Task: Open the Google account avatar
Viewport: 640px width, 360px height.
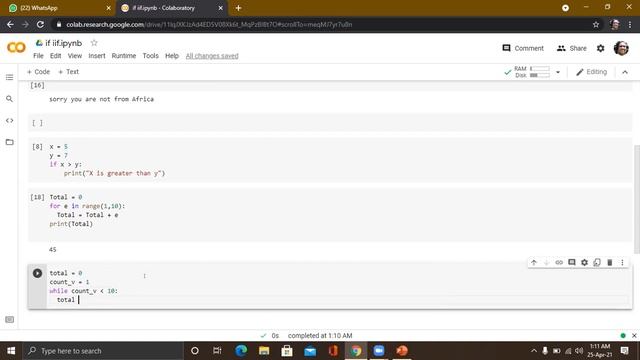Action: pyautogui.click(x=621, y=48)
